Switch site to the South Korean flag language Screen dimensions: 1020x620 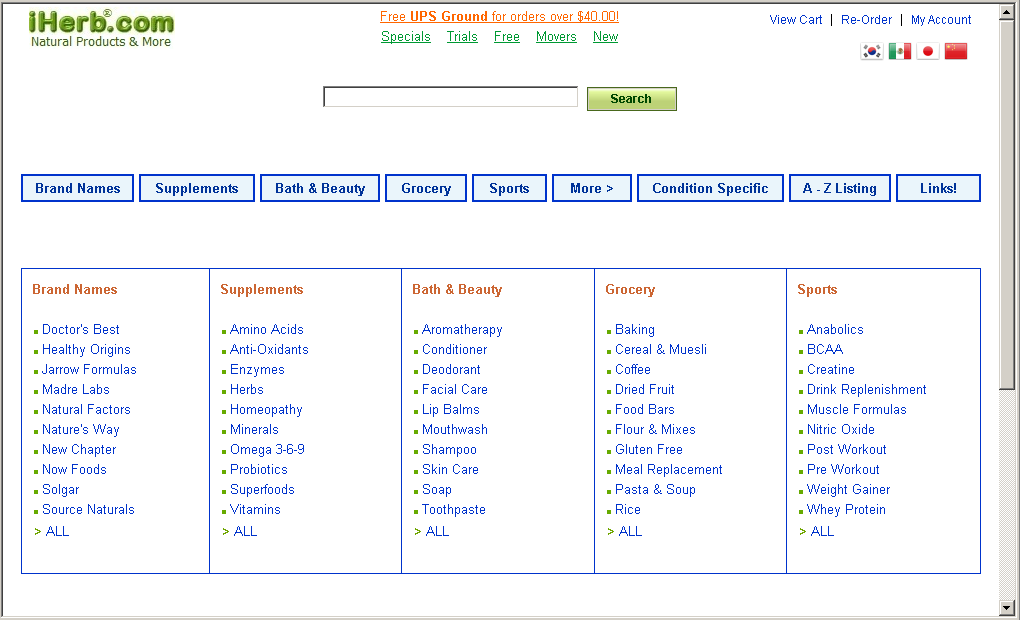[871, 51]
